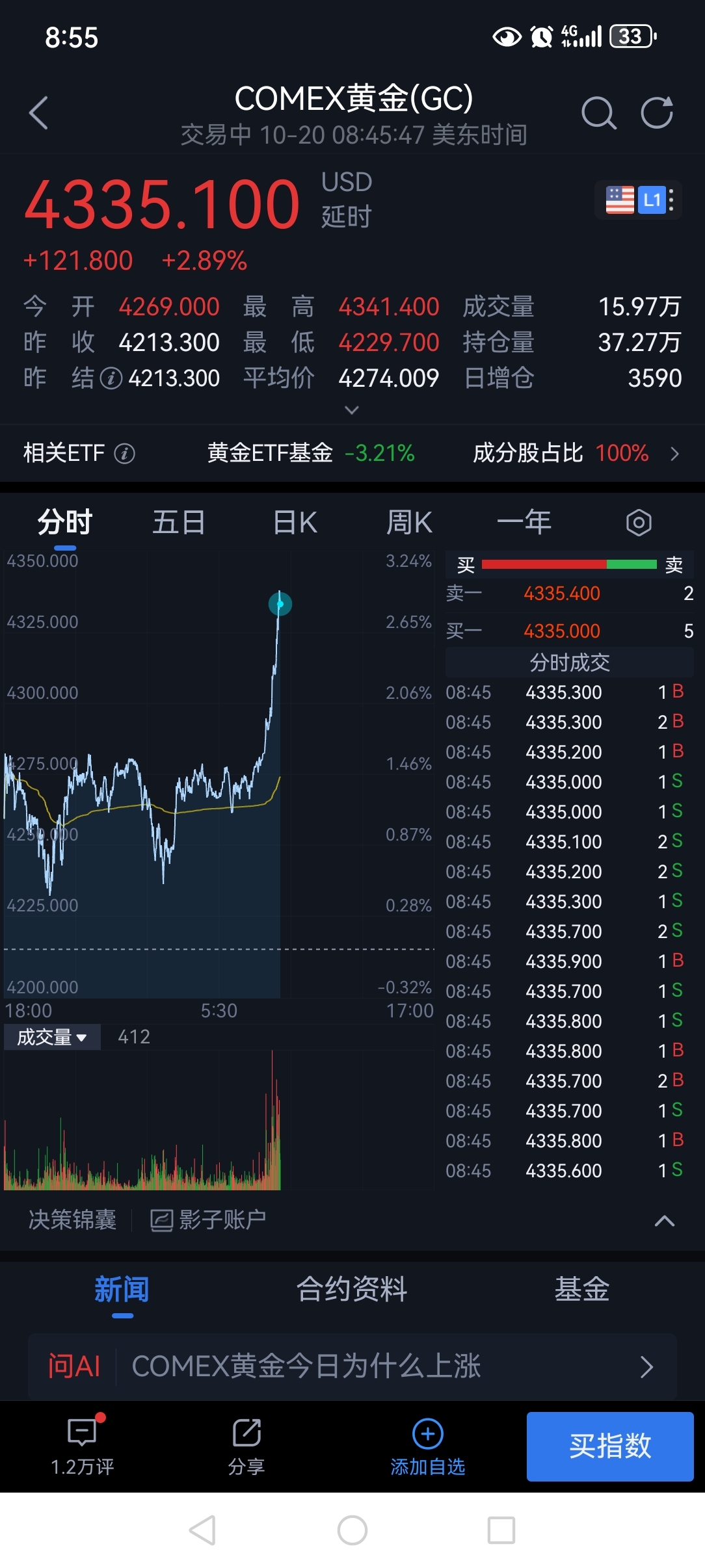This screenshot has width=705, height=1568.
Task: Tap the 412 volume reading
Action: (134, 1037)
